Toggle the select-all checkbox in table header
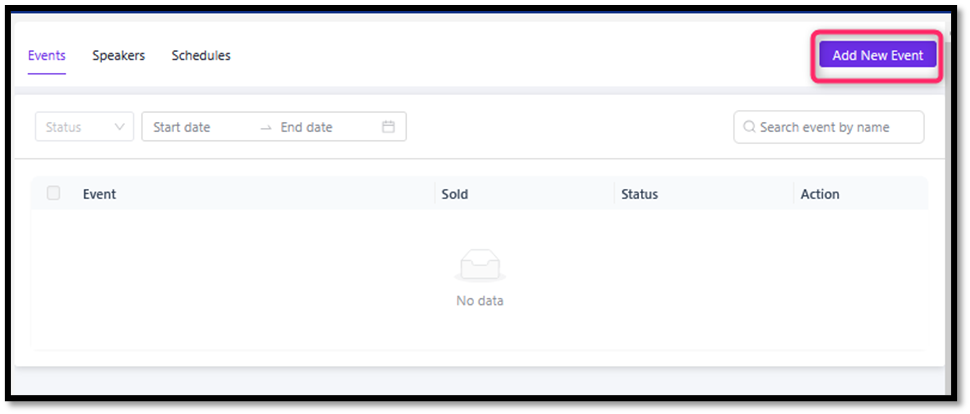 [54, 193]
